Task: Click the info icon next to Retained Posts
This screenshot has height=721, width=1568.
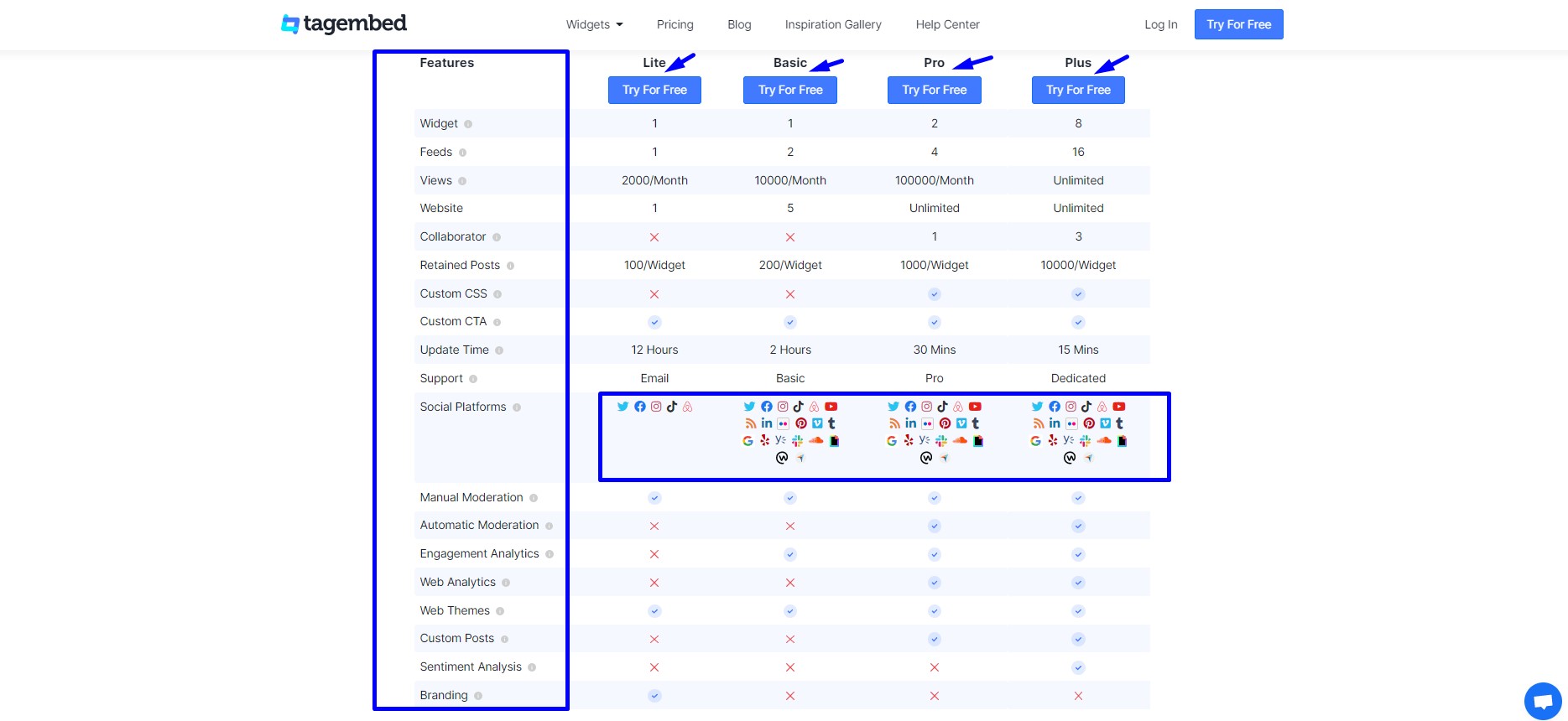Action: (x=510, y=266)
